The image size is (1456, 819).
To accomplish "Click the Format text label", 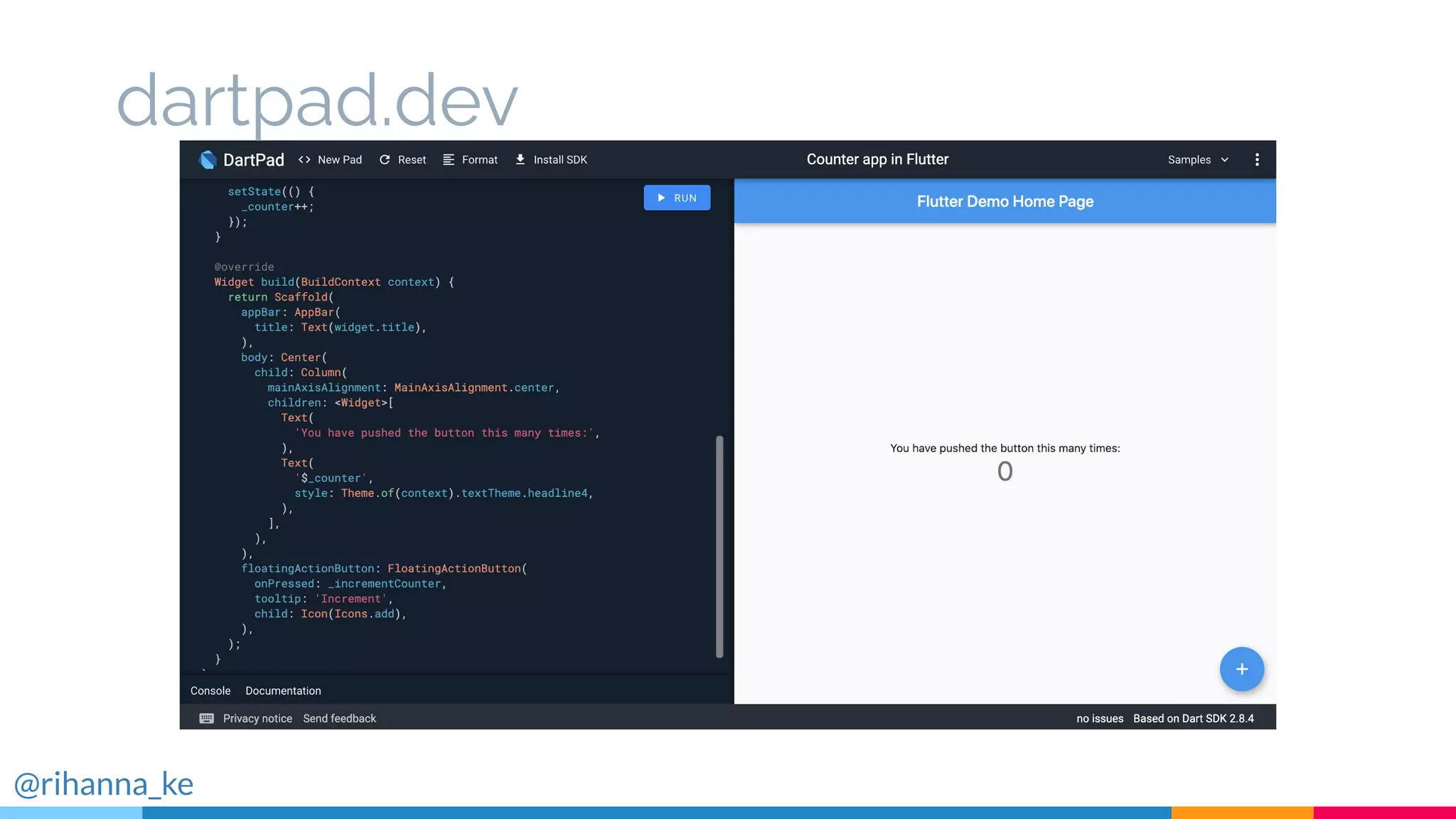I will (480, 160).
